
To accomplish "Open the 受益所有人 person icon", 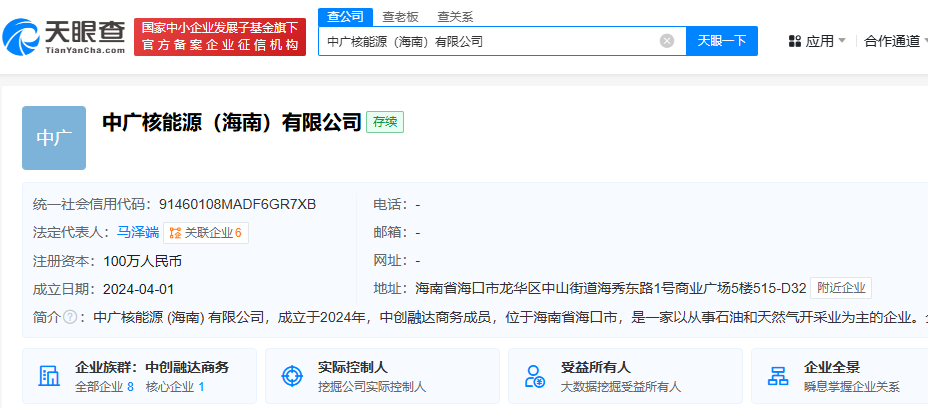I will [534, 376].
